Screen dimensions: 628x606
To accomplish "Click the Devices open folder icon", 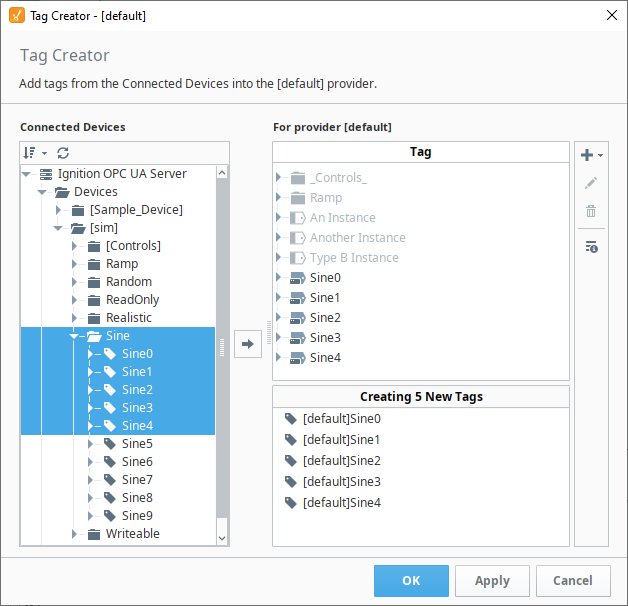I will (x=62, y=192).
